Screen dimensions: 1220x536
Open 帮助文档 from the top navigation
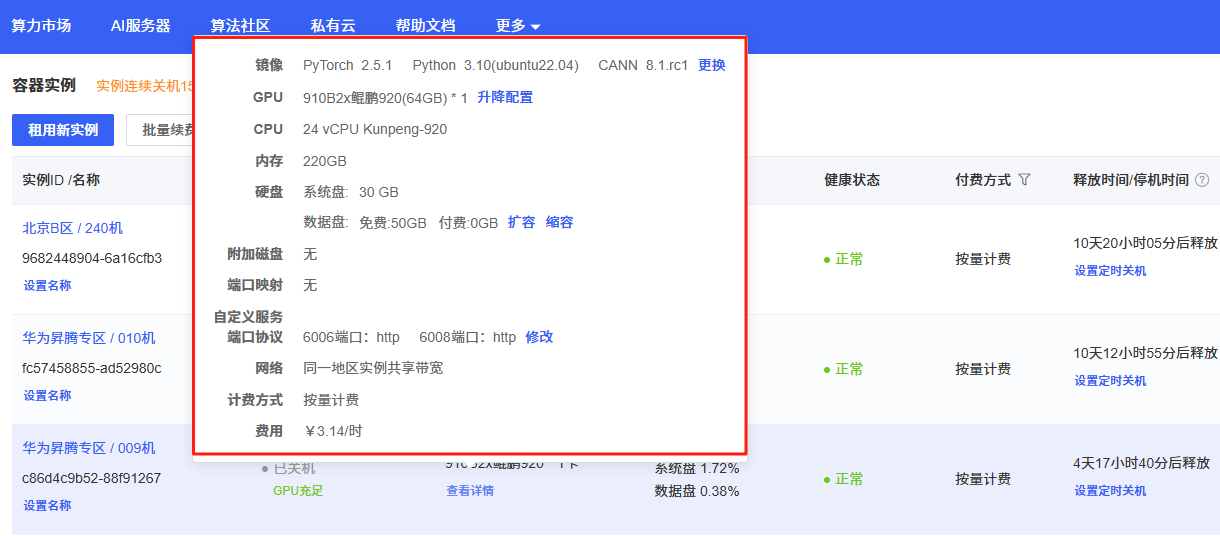tap(425, 26)
